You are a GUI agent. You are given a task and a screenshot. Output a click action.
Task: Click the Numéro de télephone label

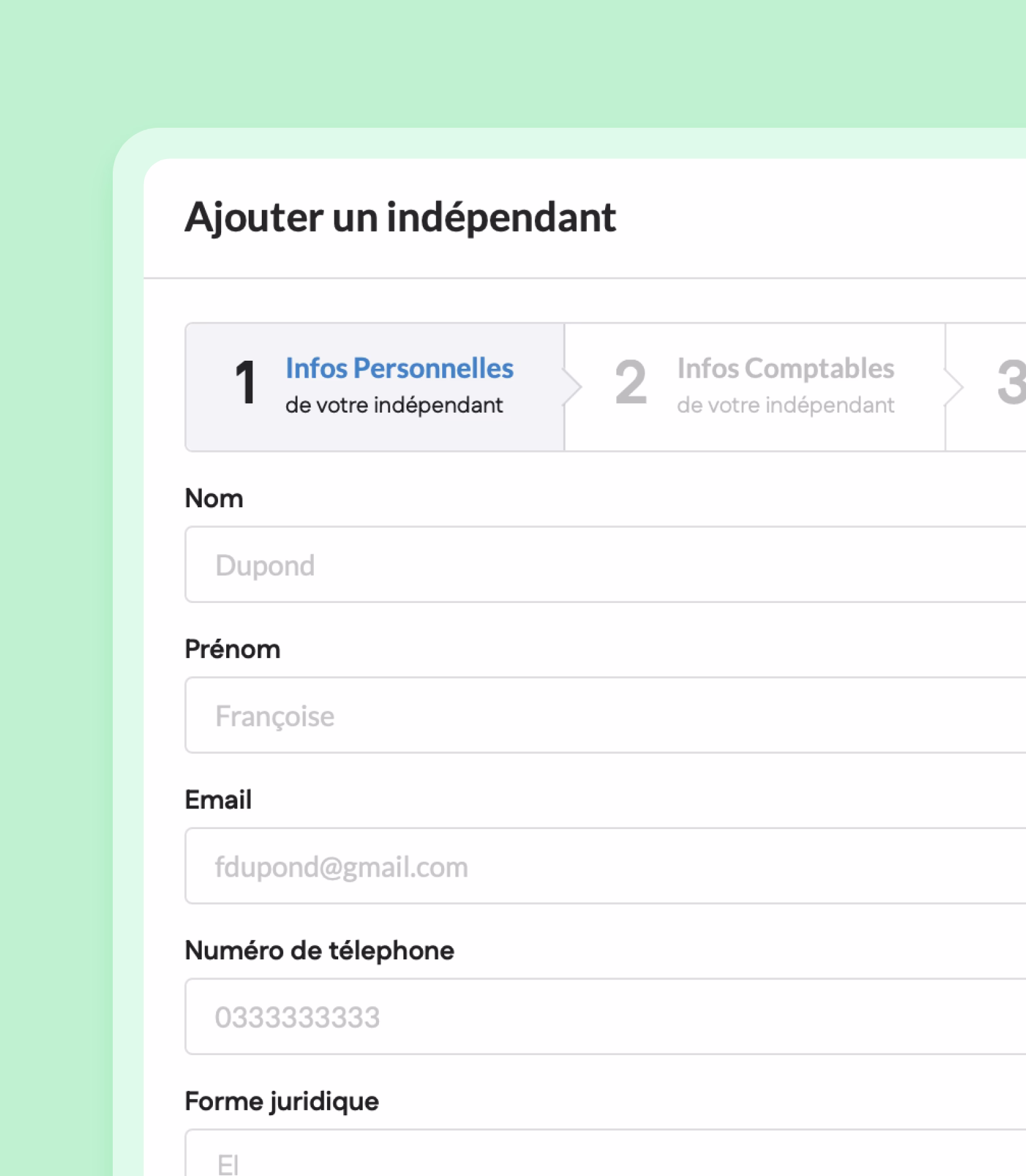(319, 951)
